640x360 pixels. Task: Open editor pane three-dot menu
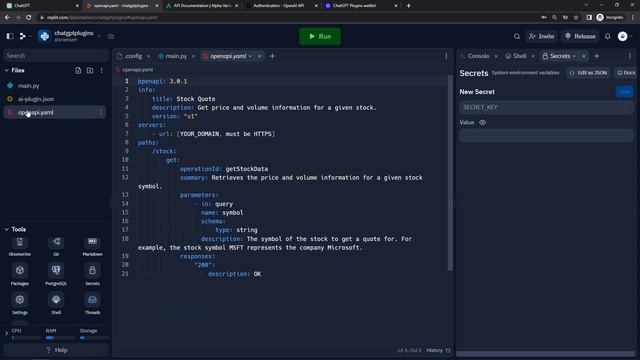pyautogui.click(x=446, y=56)
